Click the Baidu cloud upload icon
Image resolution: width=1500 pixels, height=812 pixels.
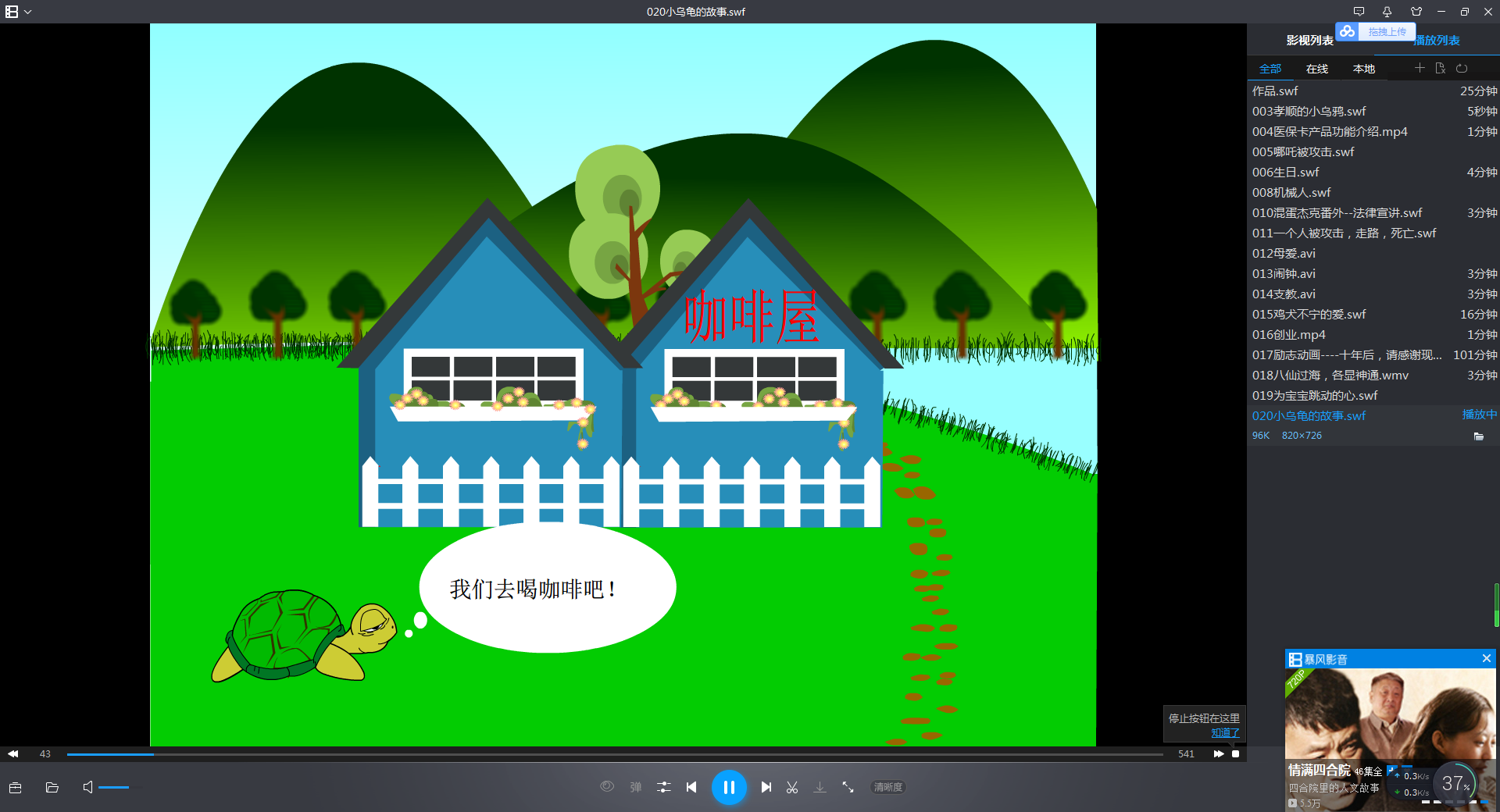(1347, 31)
